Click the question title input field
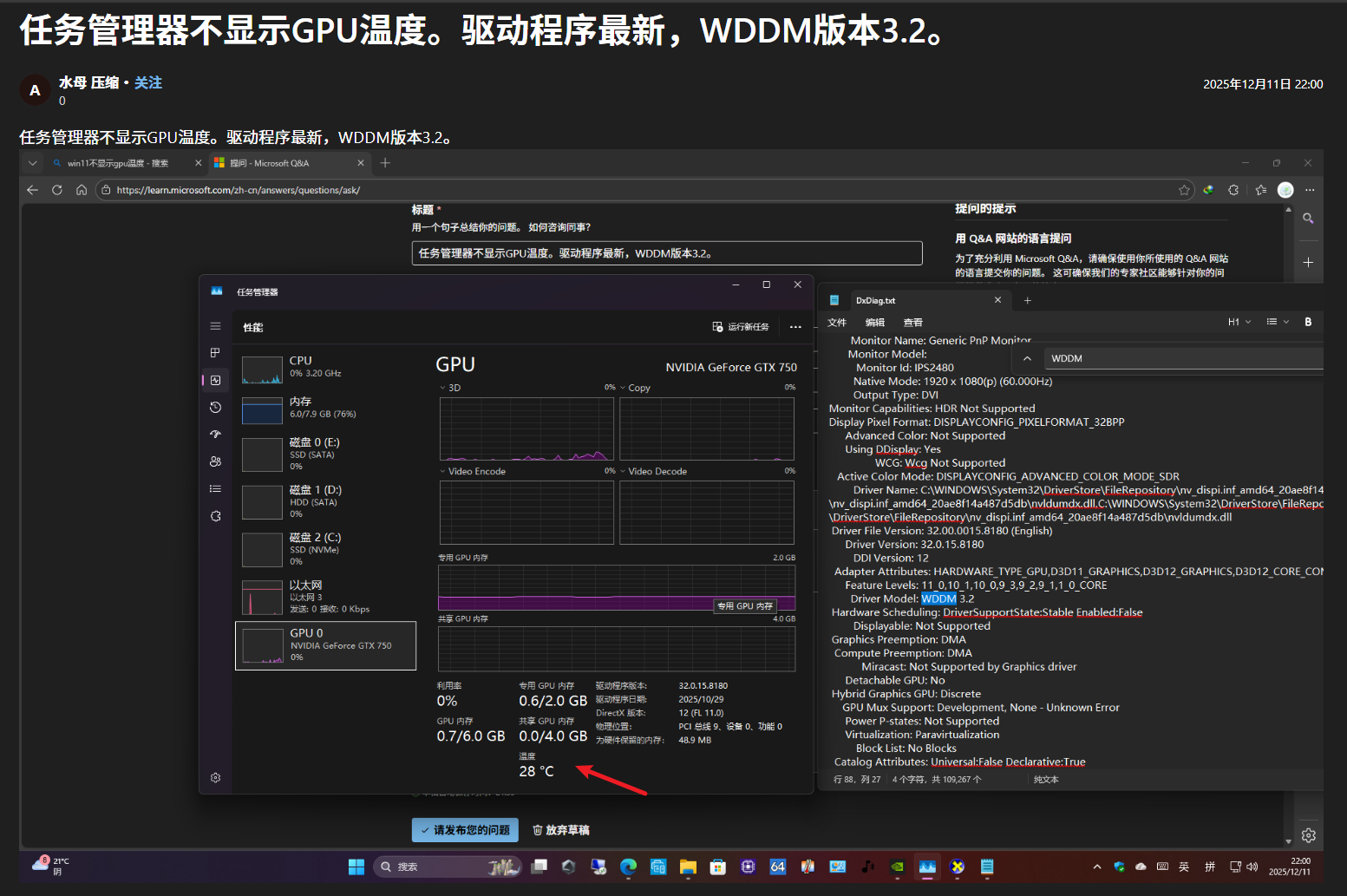1347x896 pixels. (667, 253)
